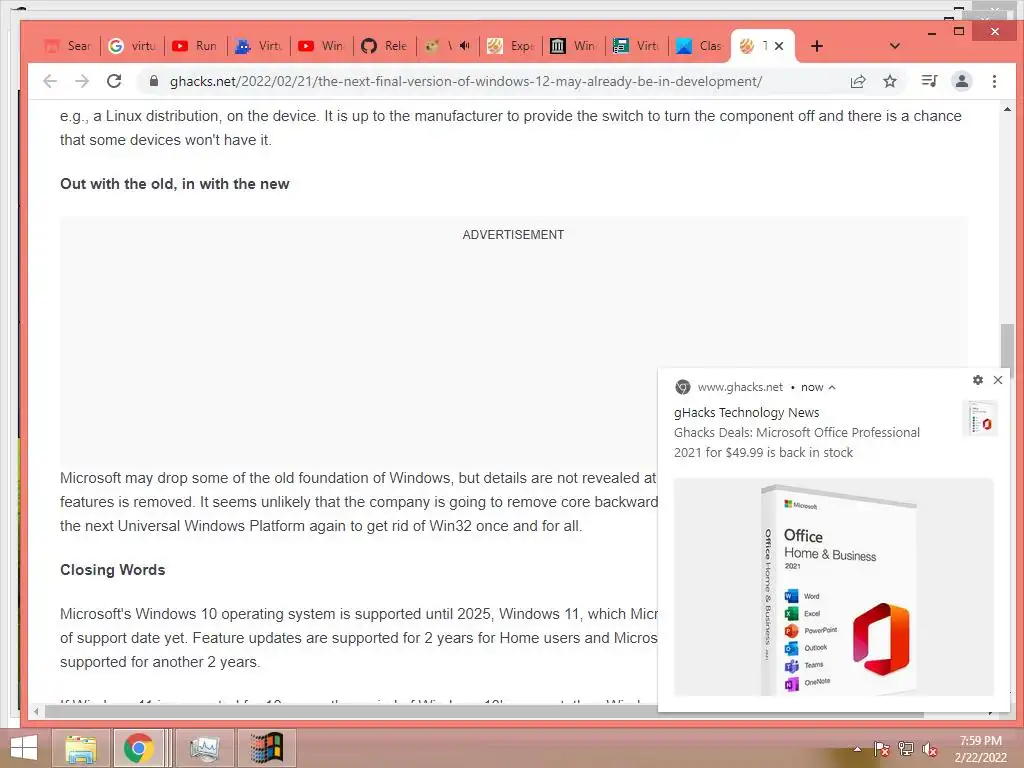Screen dimensions: 1024x768
Task: Switch to YouTube 'Run' tab
Action: (x=195, y=46)
